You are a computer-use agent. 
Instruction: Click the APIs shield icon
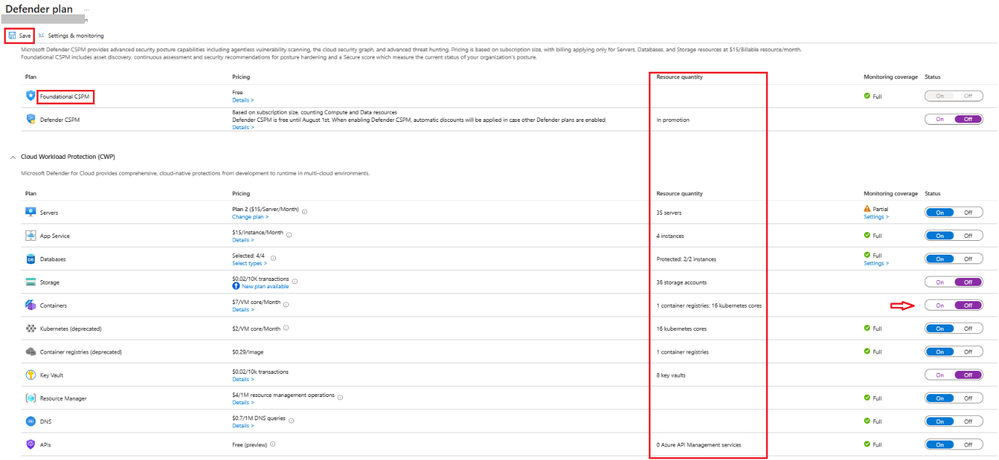click(x=31, y=445)
